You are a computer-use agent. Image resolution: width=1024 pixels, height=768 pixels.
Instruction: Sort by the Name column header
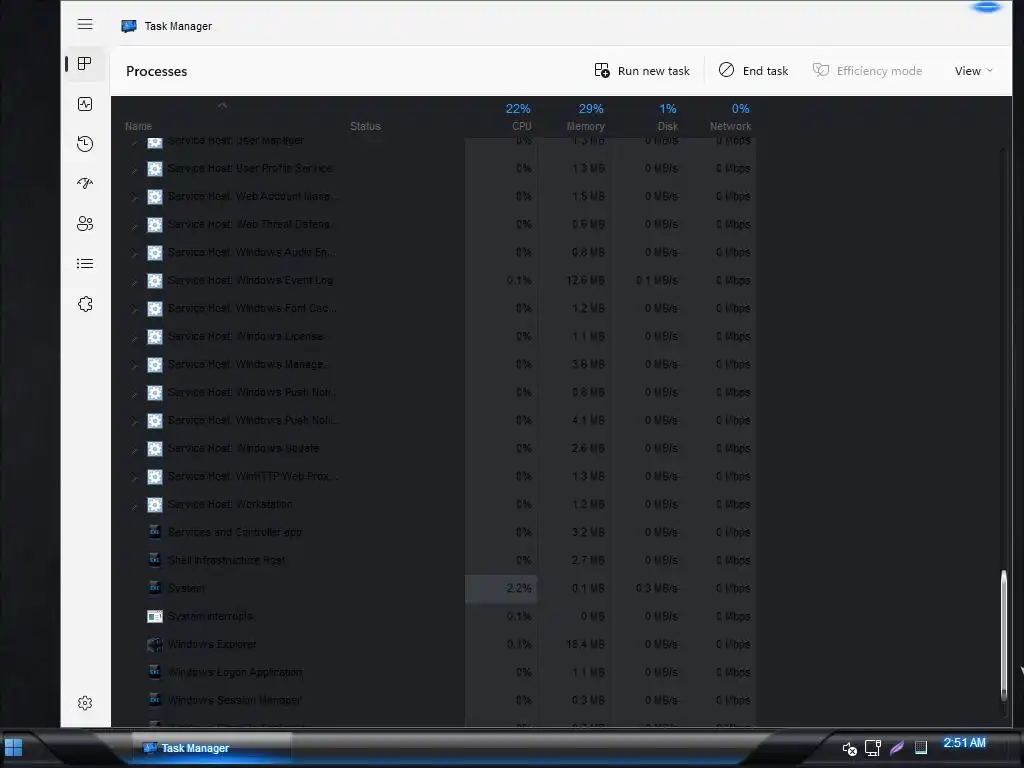[138, 126]
